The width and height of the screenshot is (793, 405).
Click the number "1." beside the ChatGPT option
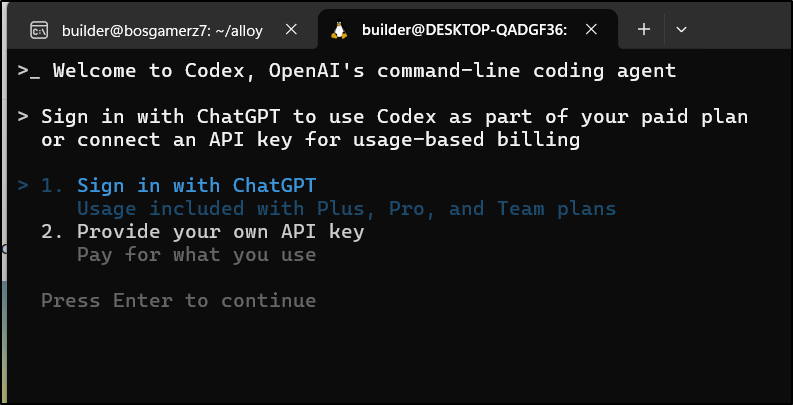[53, 186]
